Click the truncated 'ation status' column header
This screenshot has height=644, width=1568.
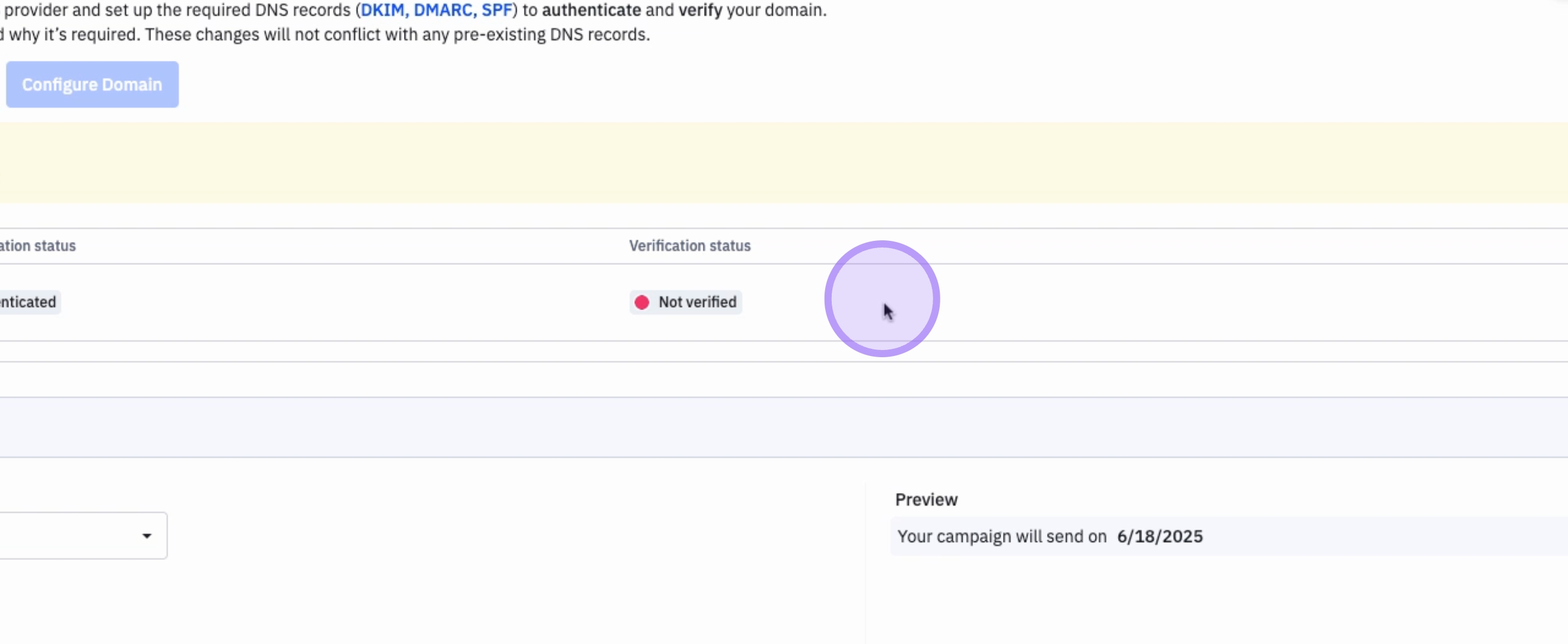pos(38,246)
